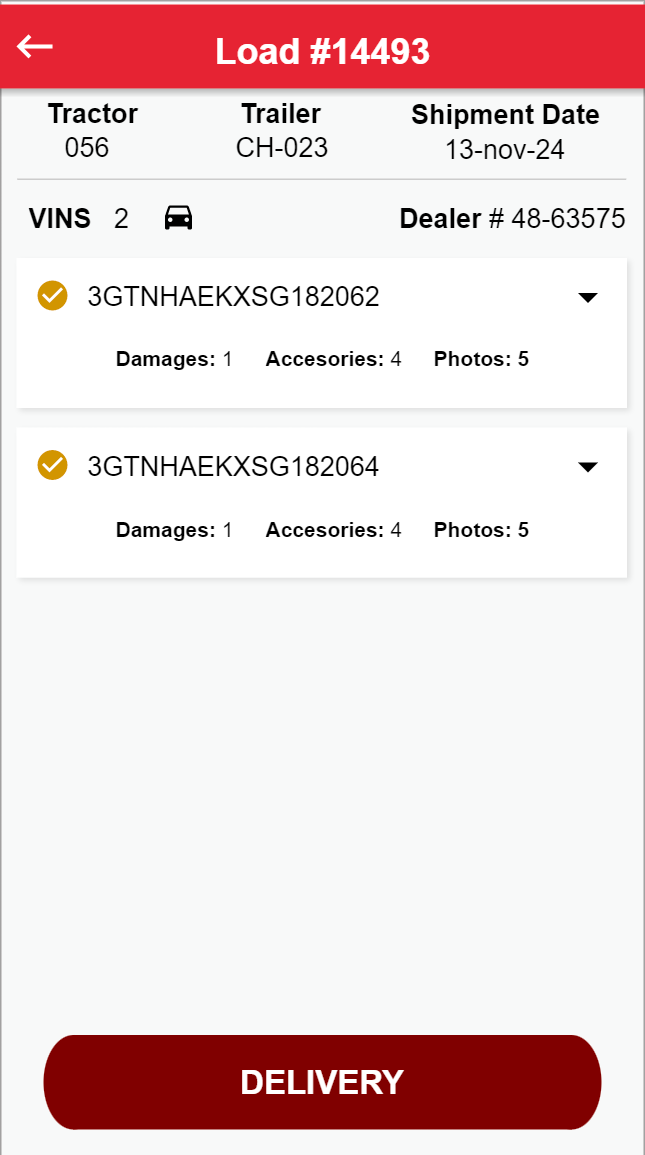Expand the 3GTNHAEKXSG182064 VIN card
Image resolution: width=645 pixels, height=1155 pixels.
point(588,467)
